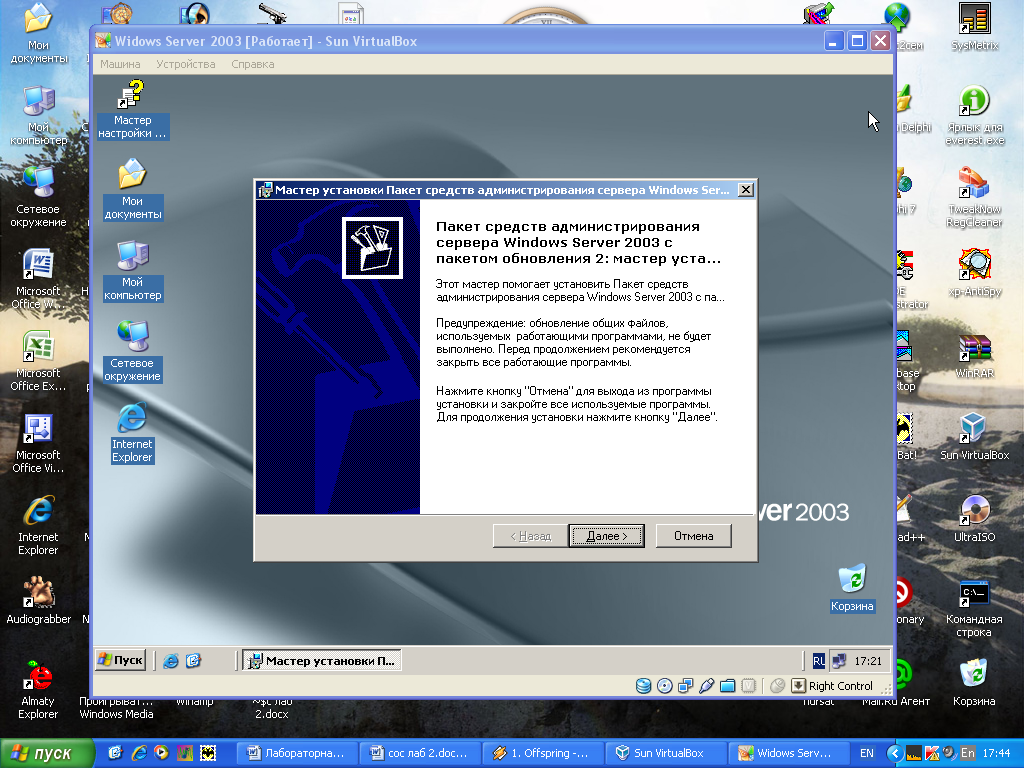Open Microsoft Office Visio host desktop shortcut
The width and height of the screenshot is (1024, 768).
point(38,443)
